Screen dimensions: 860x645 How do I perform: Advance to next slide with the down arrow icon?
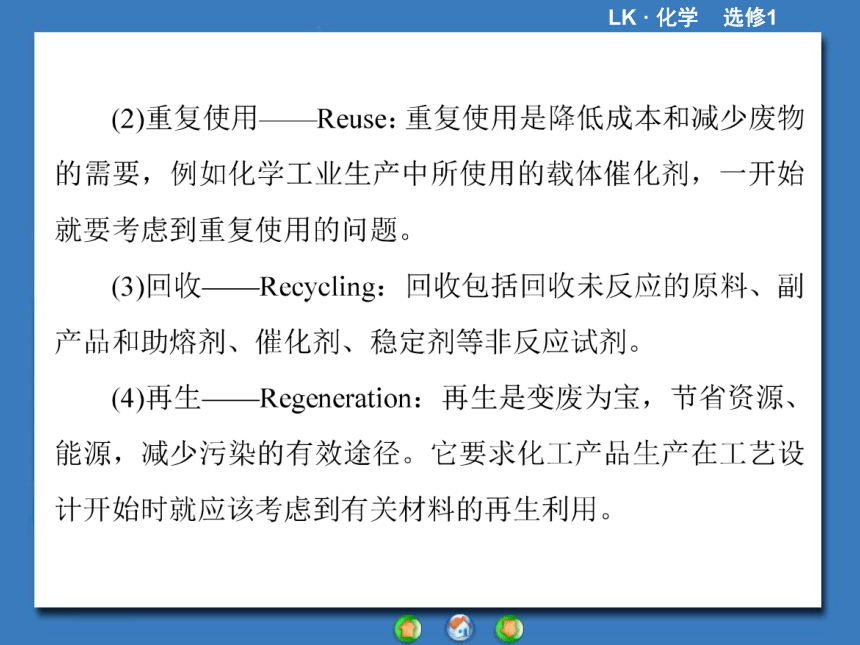click(x=510, y=629)
